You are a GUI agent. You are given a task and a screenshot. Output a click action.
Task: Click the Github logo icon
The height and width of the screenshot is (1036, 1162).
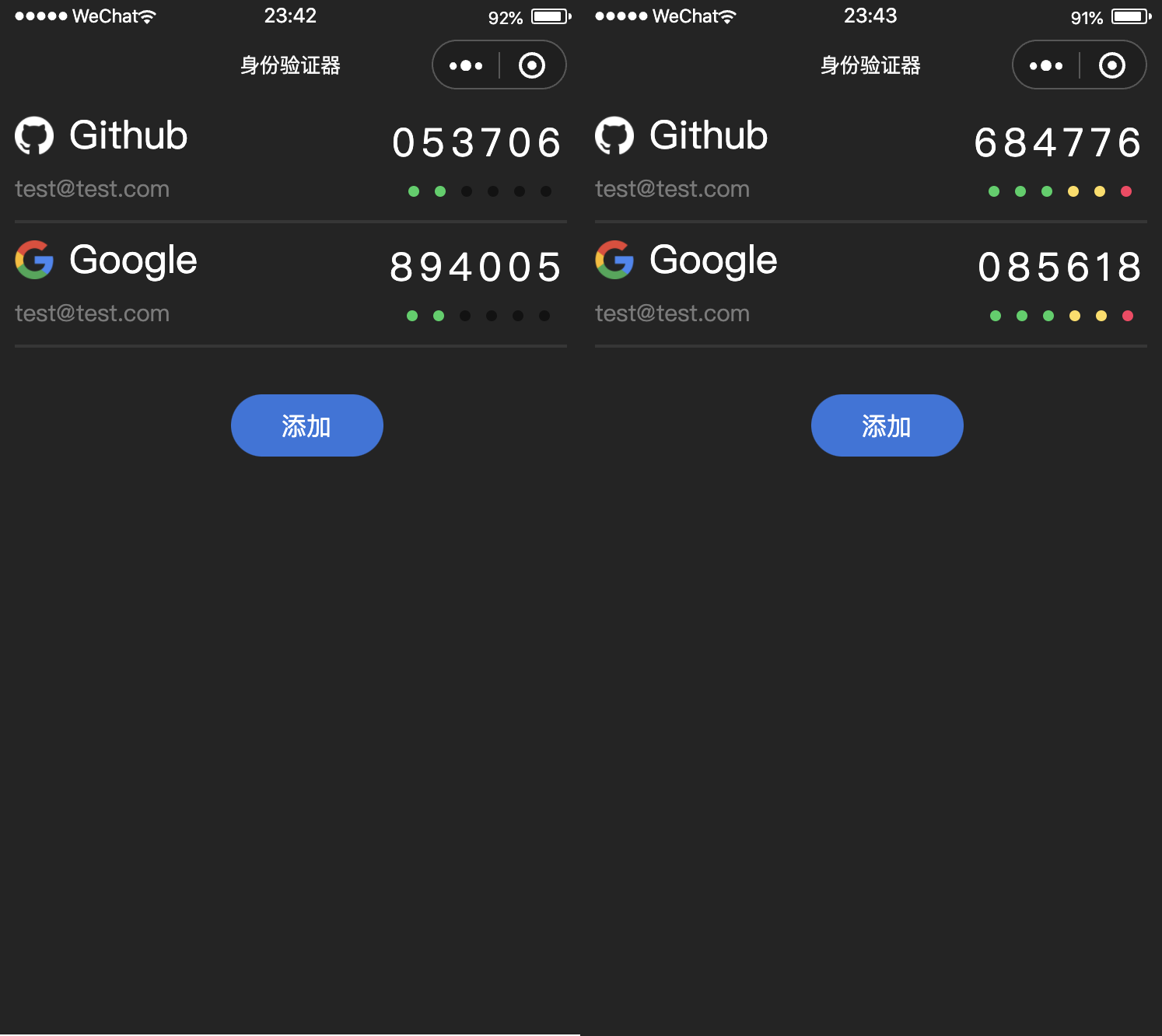[34, 135]
